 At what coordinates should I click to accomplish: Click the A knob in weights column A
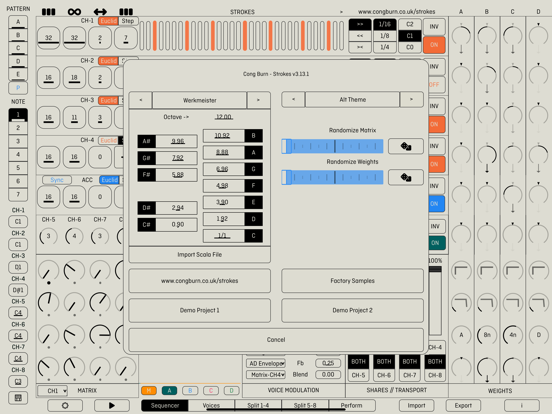pos(461,335)
